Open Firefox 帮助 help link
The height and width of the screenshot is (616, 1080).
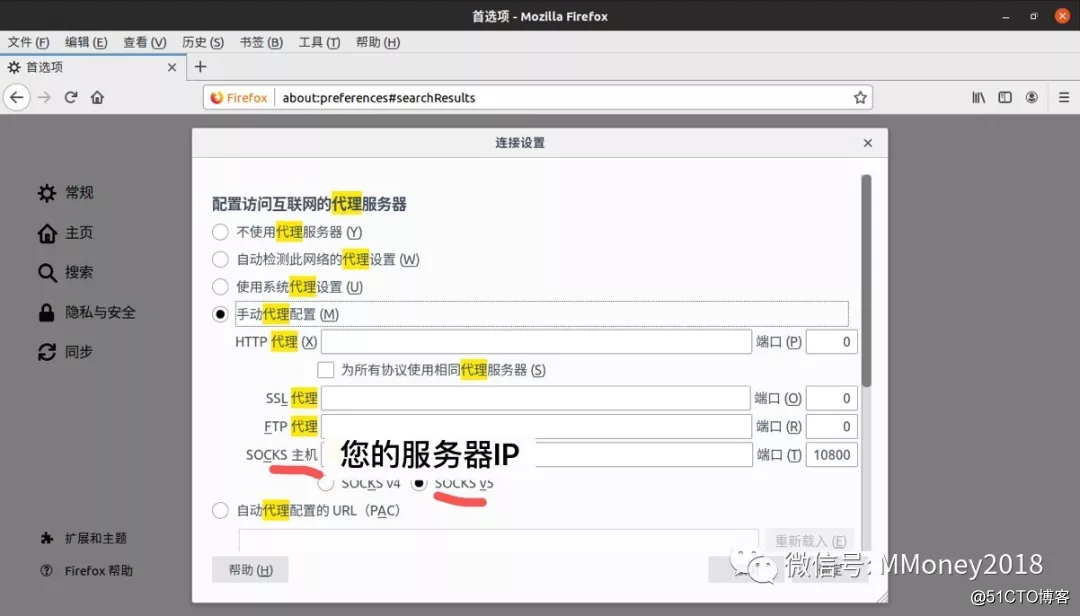tap(86, 571)
